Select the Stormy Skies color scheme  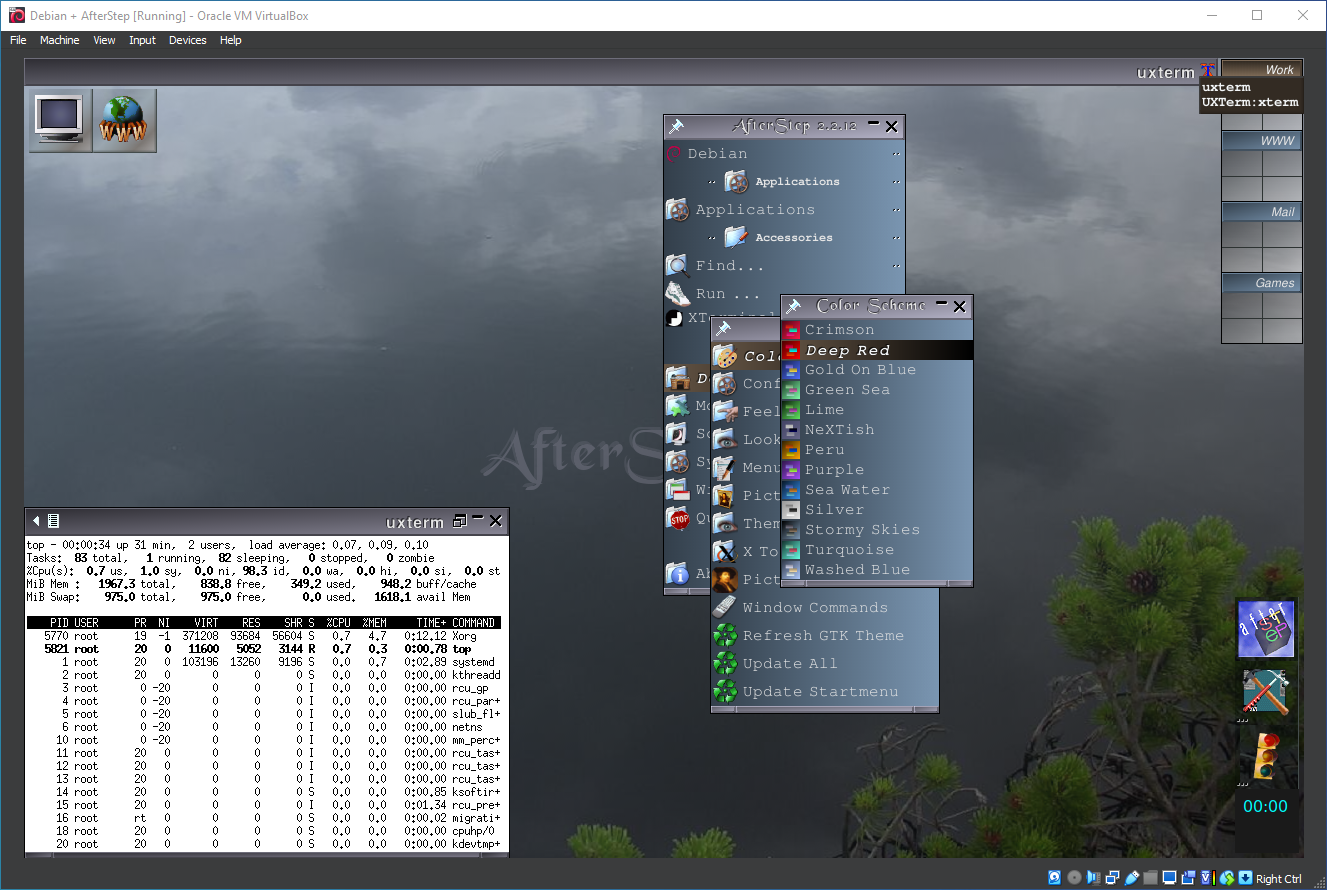pos(861,530)
